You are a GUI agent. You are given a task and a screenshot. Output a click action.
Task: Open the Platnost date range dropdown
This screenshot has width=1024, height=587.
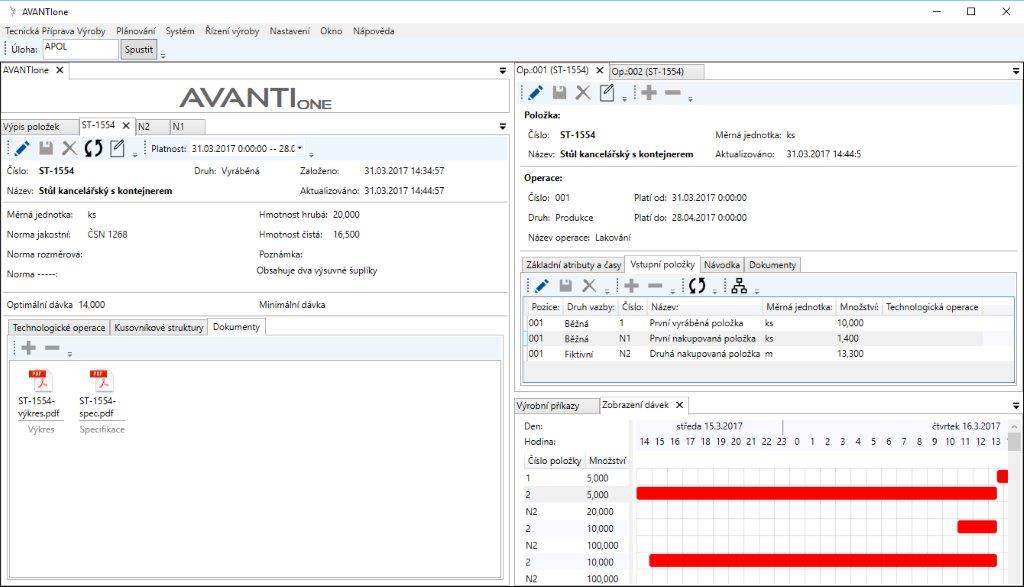[x=300, y=148]
